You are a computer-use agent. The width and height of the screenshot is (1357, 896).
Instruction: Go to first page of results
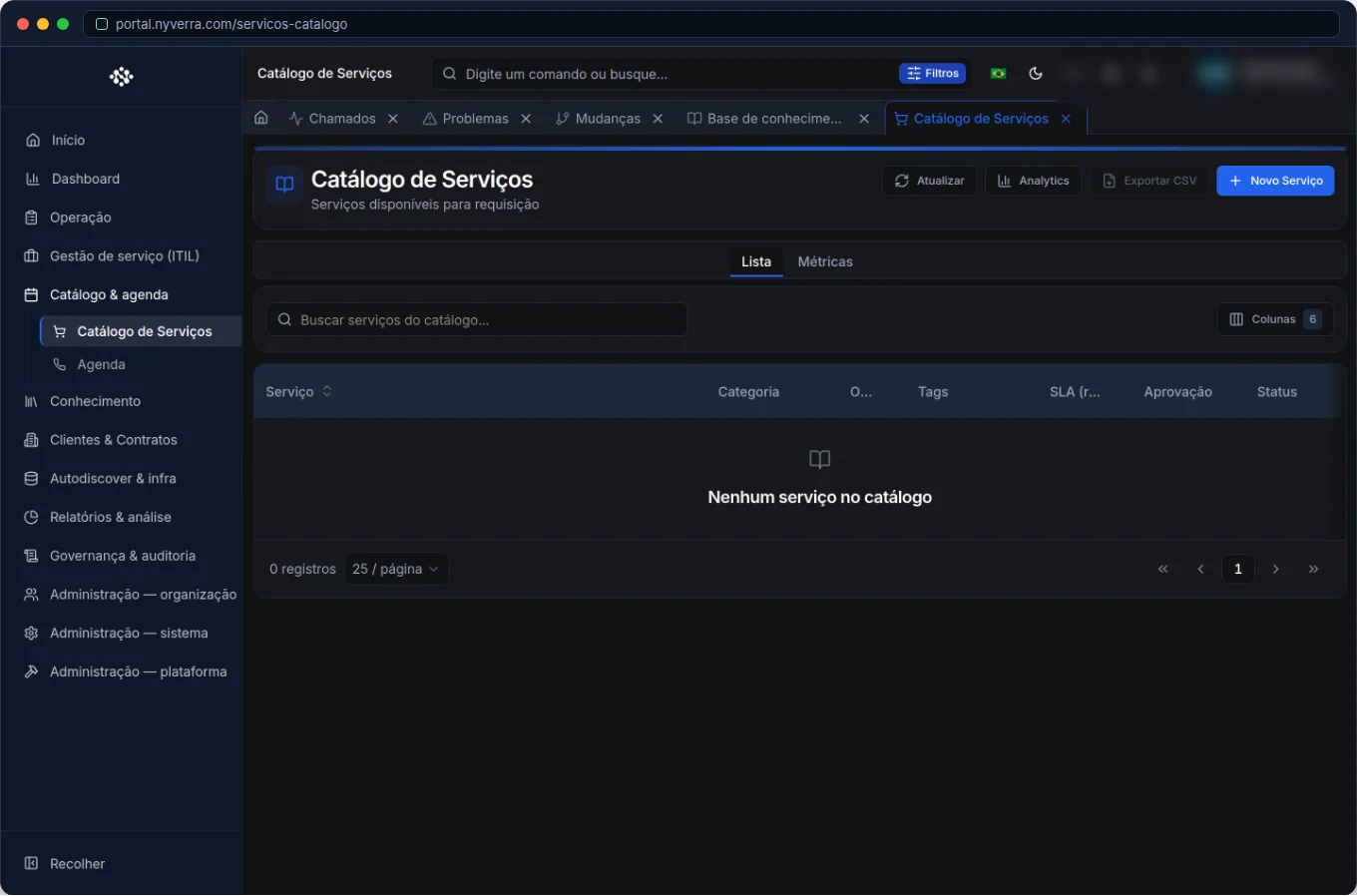coord(1162,569)
